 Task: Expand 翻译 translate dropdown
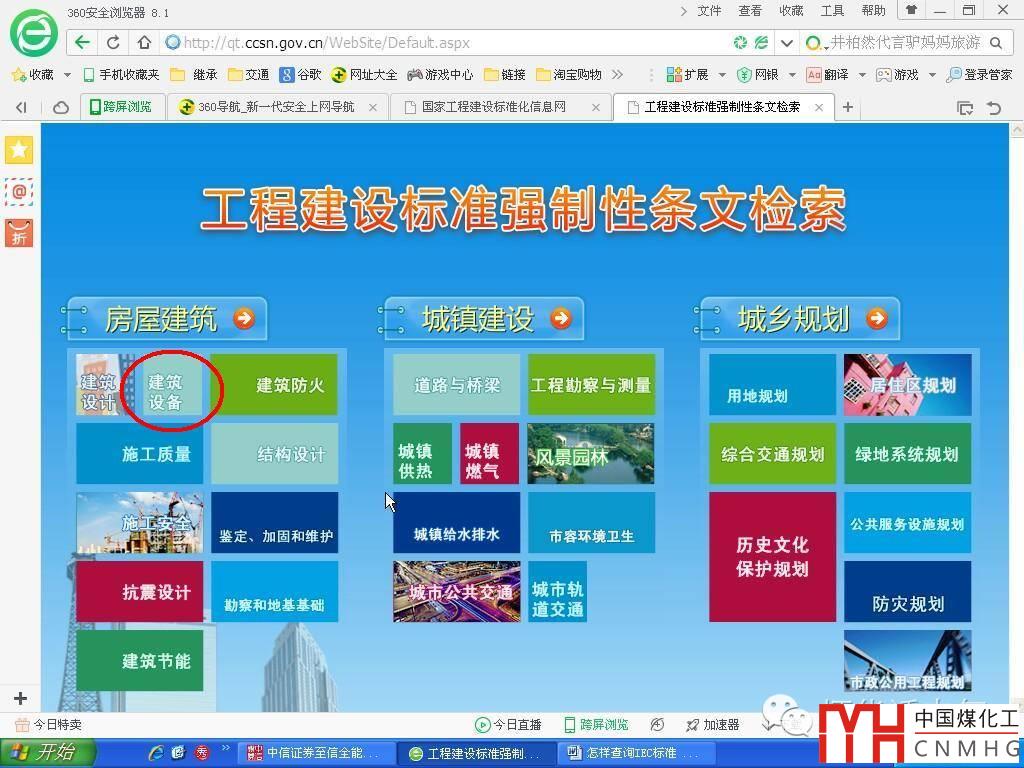tap(862, 75)
